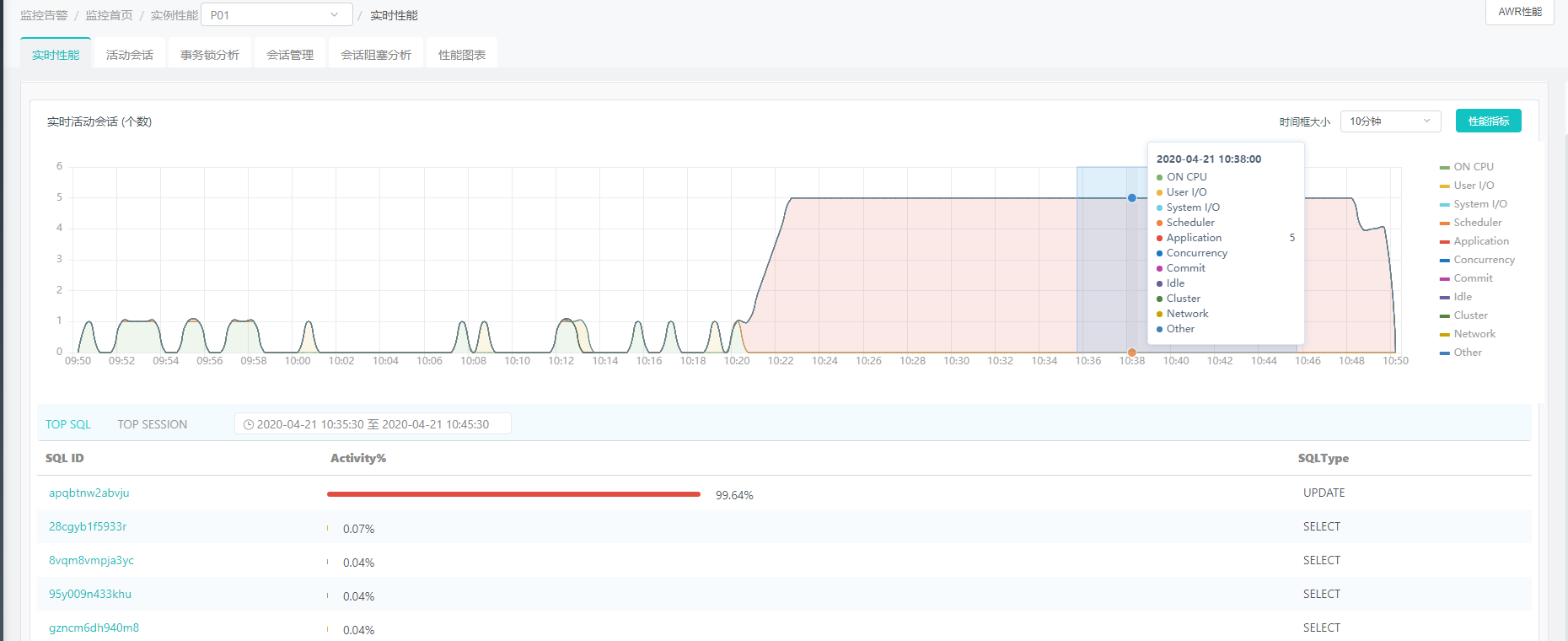Image resolution: width=1568 pixels, height=641 pixels.
Task: Open SQL ID 8vqm8vmpja3yc
Action: point(91,560)
